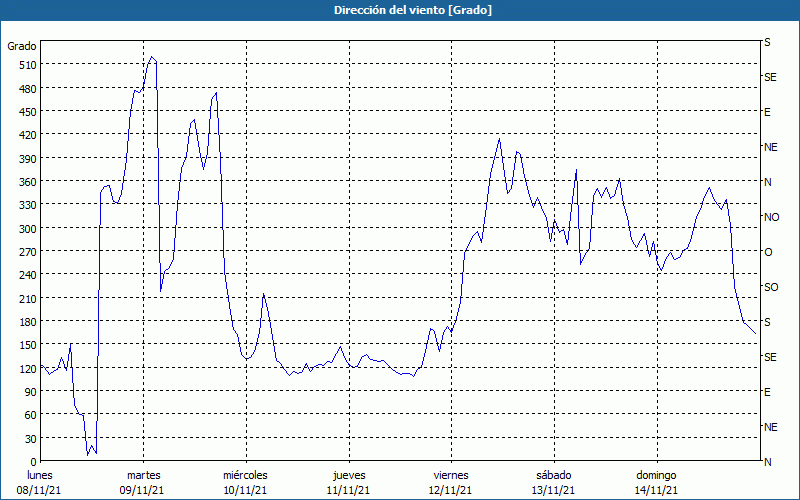800x500 pixels.
Task: Click the 'domingo' day label
Action: [x=656, y=475]
